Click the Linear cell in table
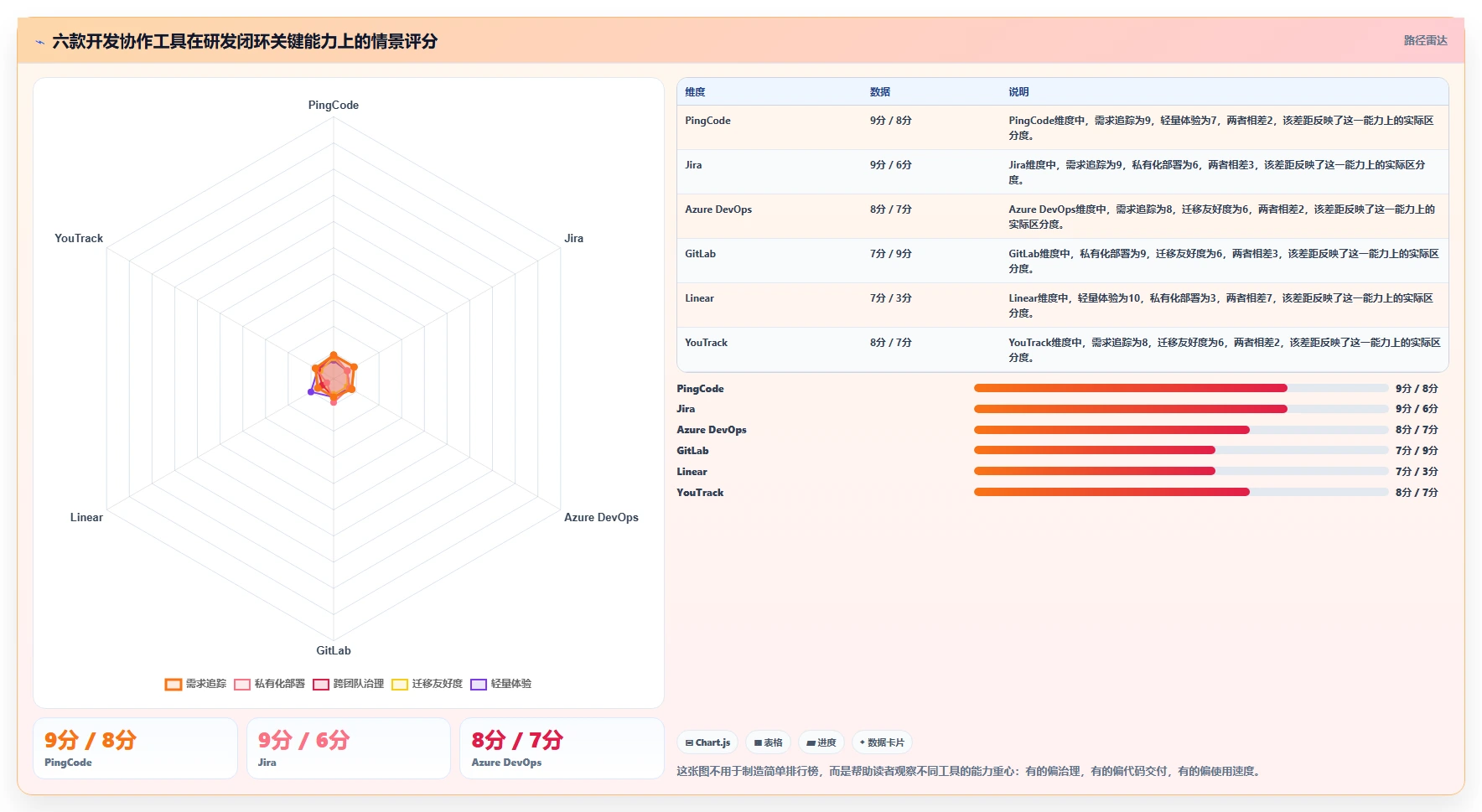Image resolution: width=1482 pixels, height=812 pixels. click(699, 298)
